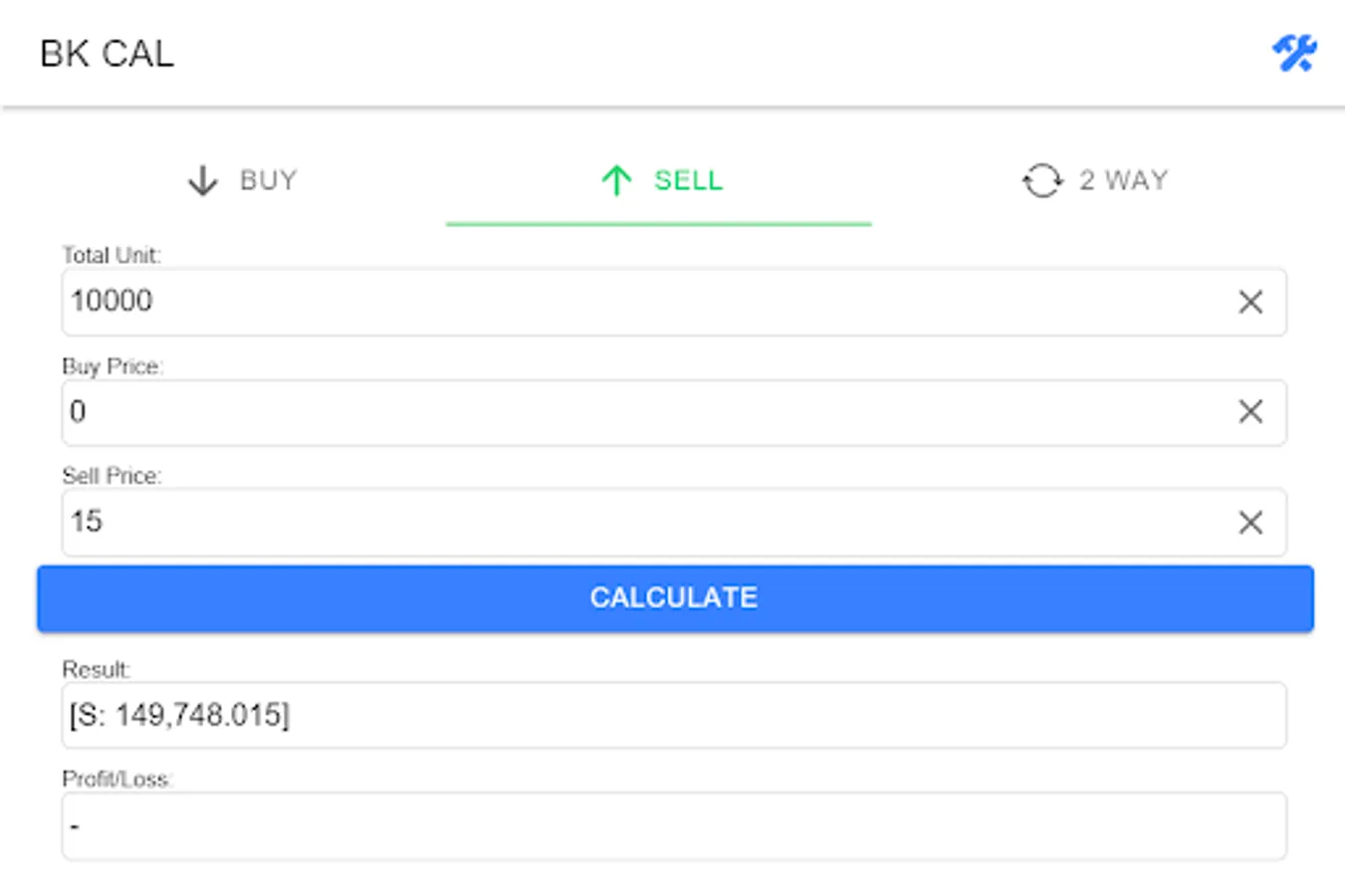Clear the Buy Price field with X
This screenshot has height=896, width=1345.
1250,411
